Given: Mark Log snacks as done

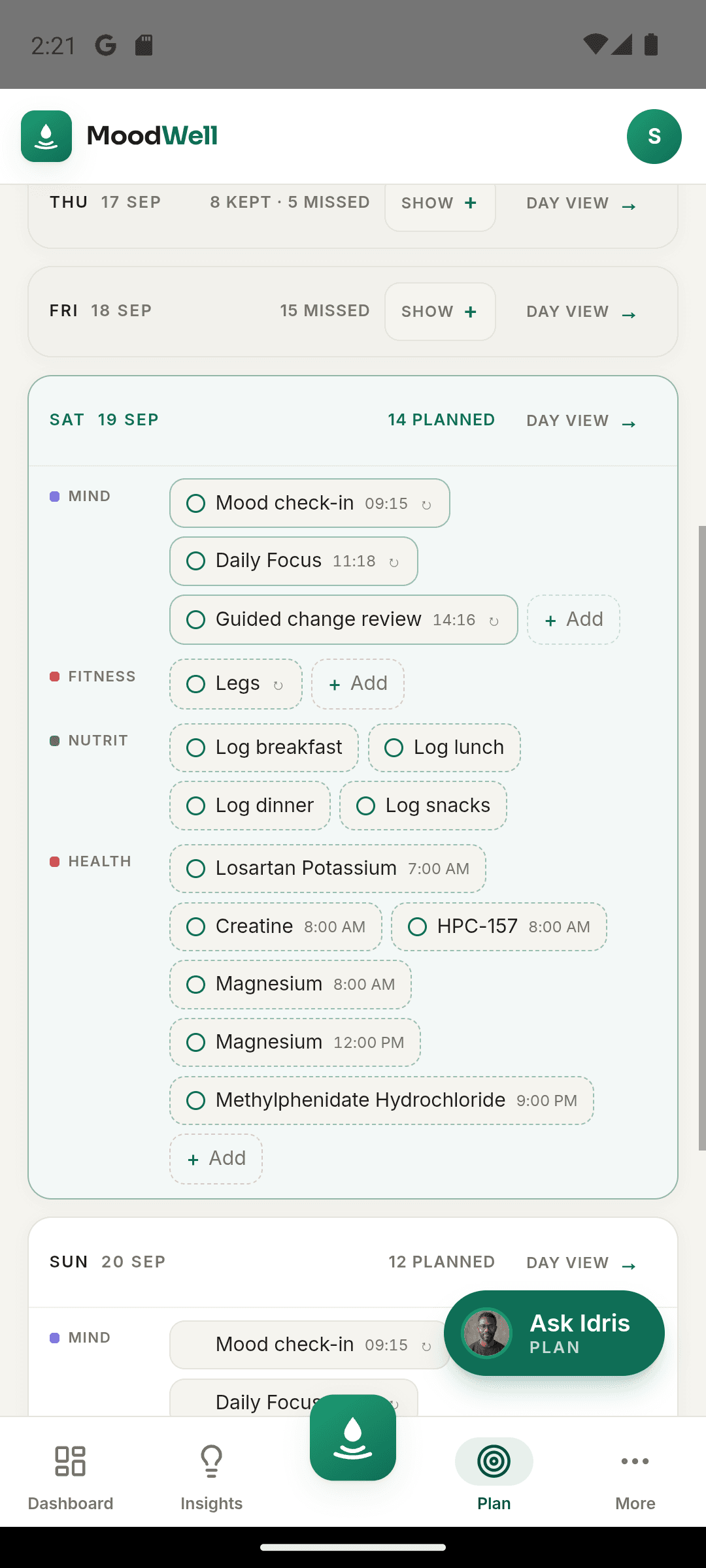Looking at the screenshot, I should pyautogui.click(x=365, y=806).
